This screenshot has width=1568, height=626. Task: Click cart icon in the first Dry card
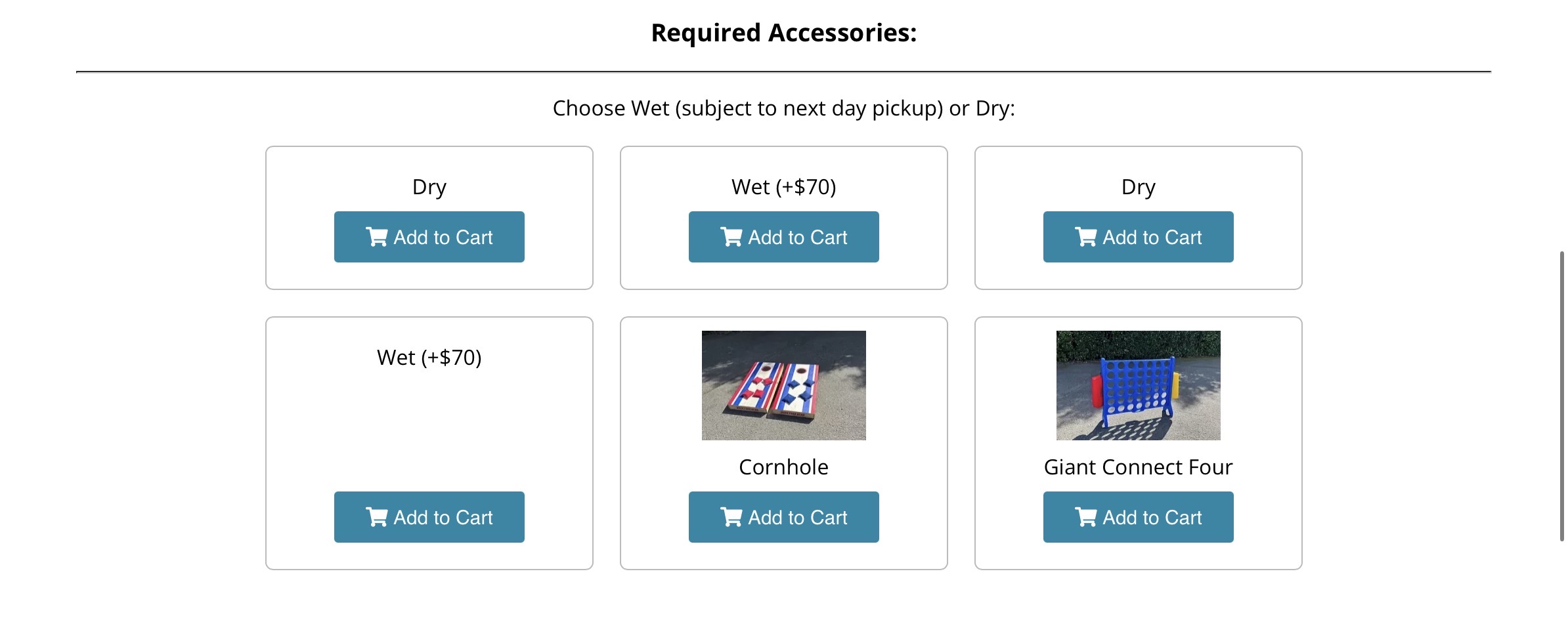pos(376,237)
